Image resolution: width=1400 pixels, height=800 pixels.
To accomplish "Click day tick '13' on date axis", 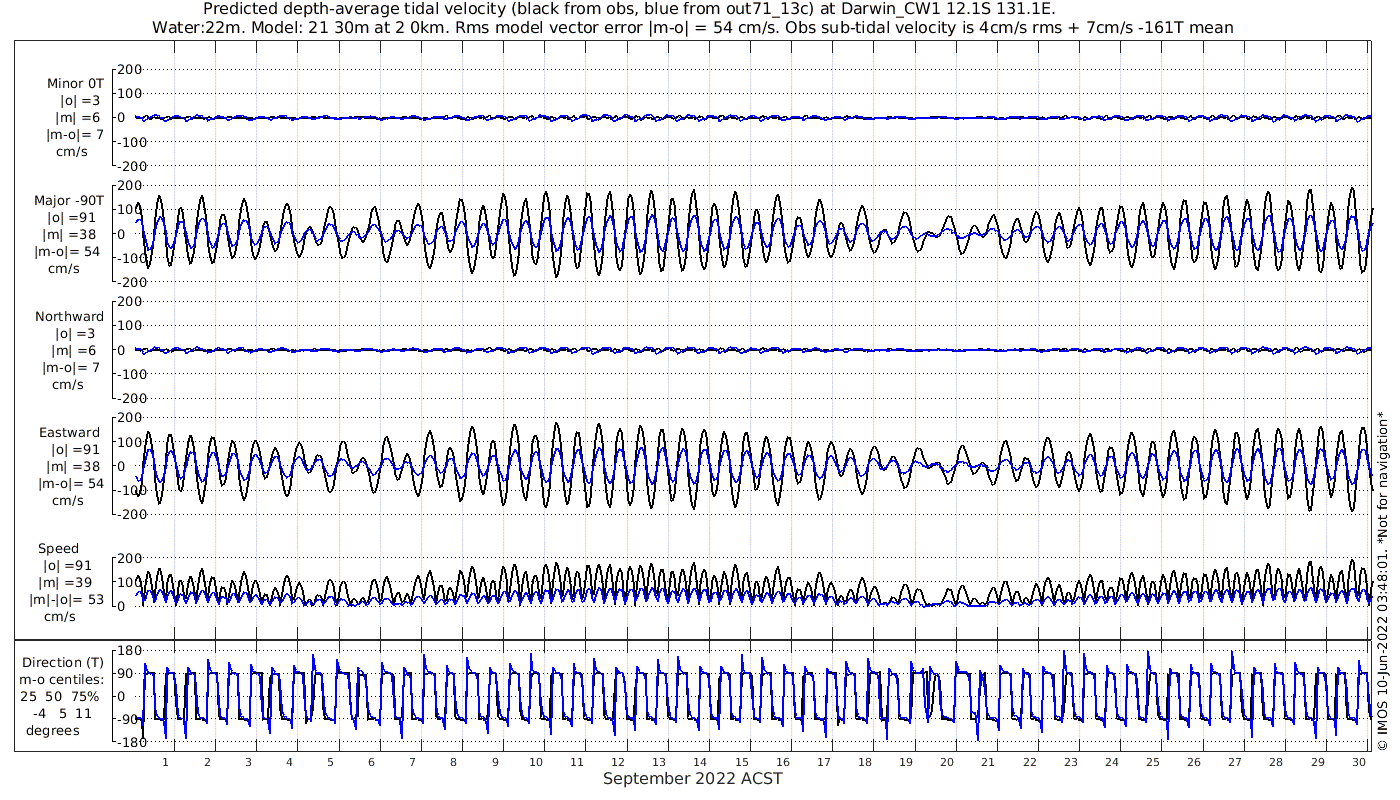I will coord(659,762).
